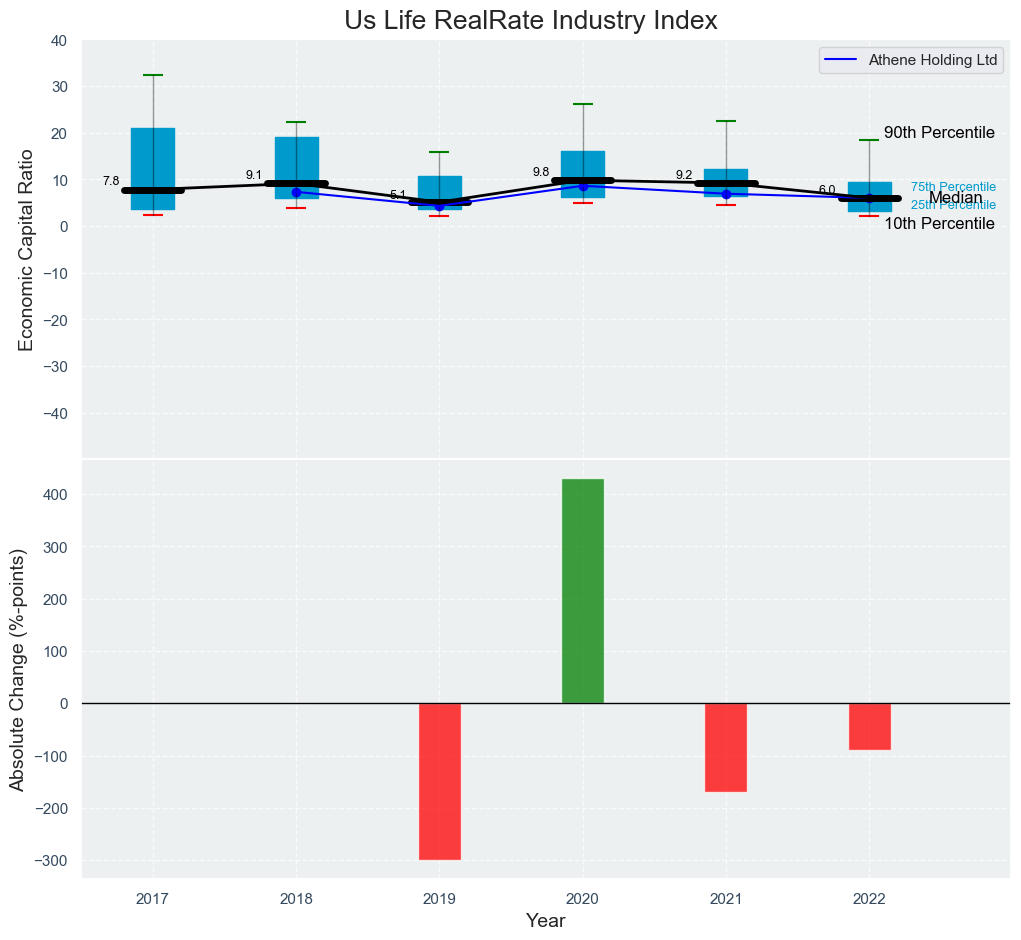The image size is (1021, 940).
Task: Click the Athene Holding Ltd legend entry
Action: tap(910, 60)
